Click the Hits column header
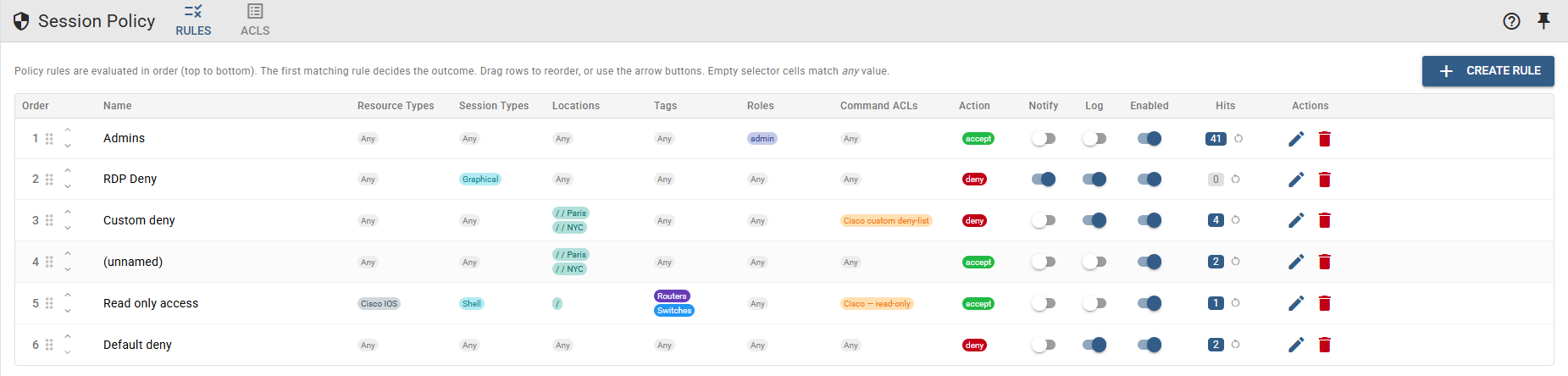The width and height of the screenshot is (1568, 376). click(1225, 106)
